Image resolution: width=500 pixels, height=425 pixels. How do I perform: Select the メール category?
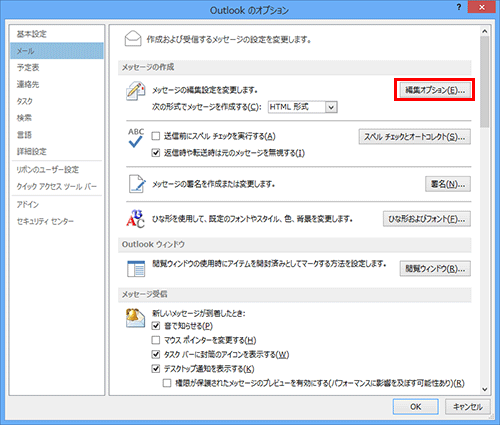click(57, 51)
